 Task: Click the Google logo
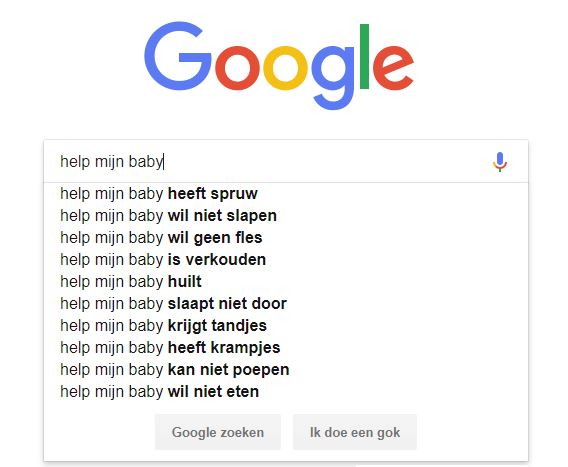(279, 65)
